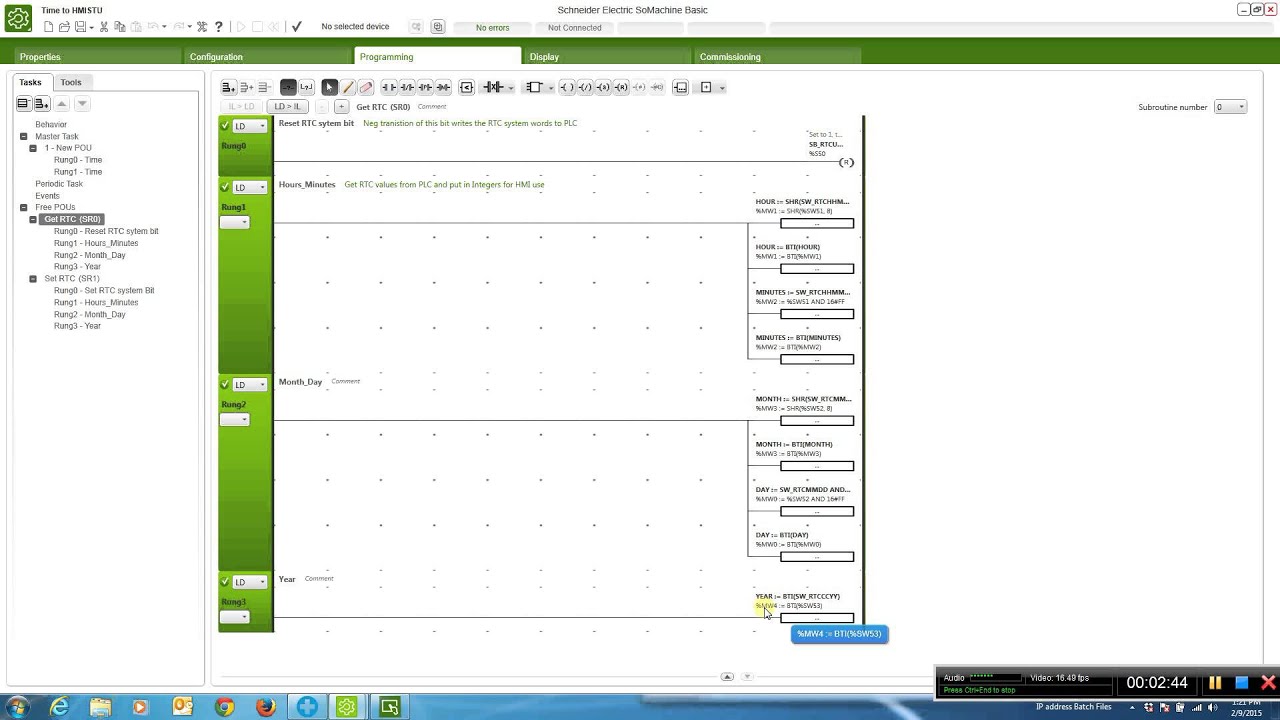Convert with LD > IL button
Screen dimensions: 1280x720
(287, 106)
